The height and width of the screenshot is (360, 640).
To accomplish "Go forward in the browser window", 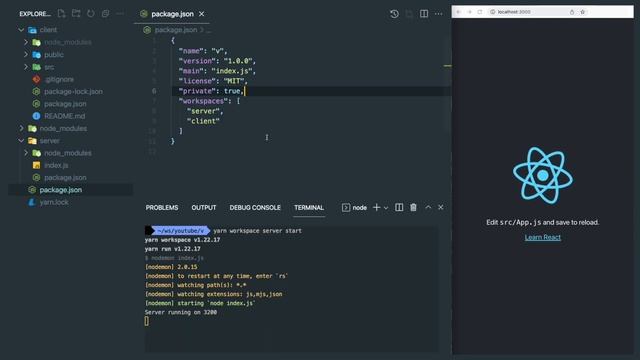I will point(469,12).
